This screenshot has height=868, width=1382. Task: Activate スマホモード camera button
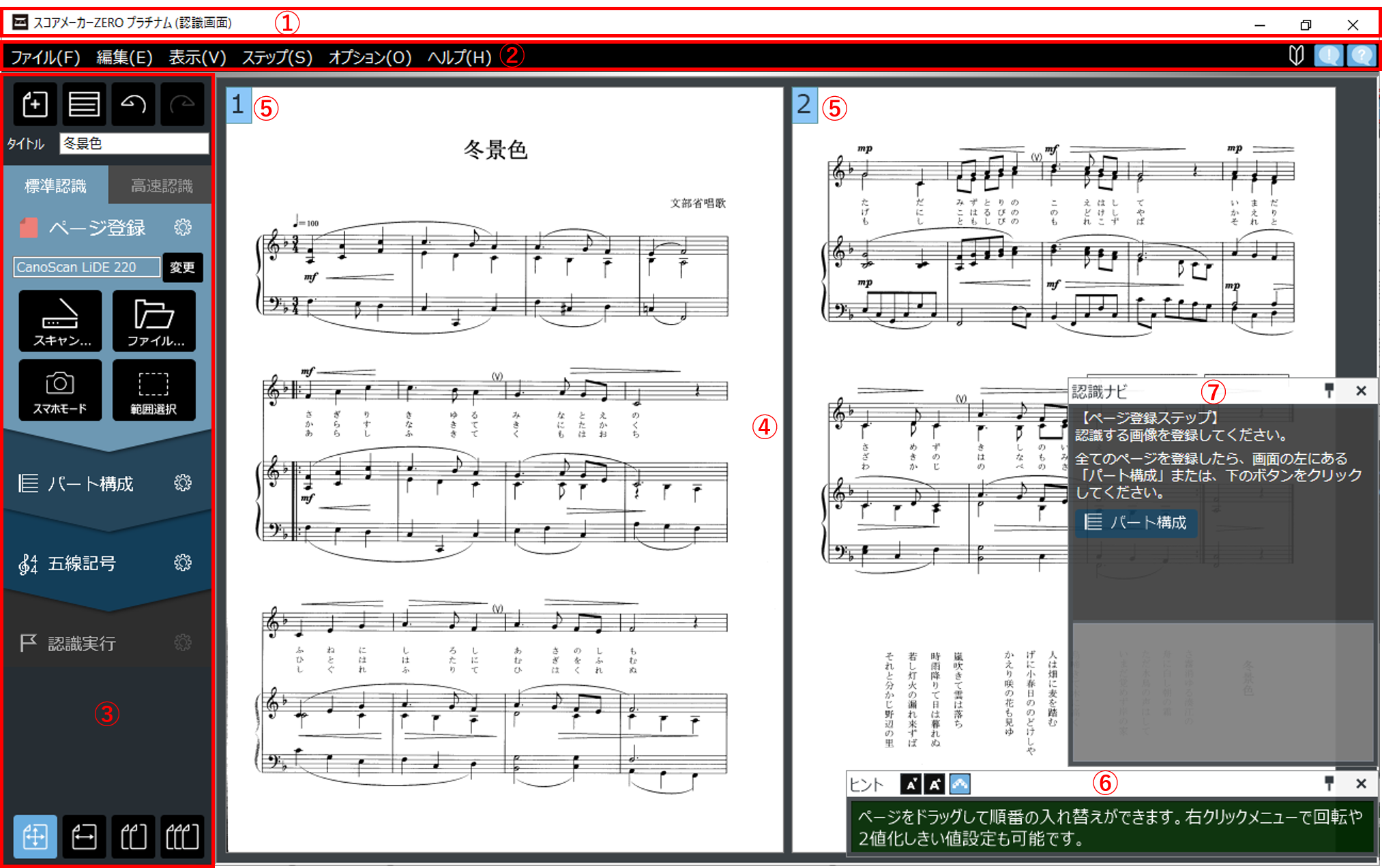pos(60,390)
